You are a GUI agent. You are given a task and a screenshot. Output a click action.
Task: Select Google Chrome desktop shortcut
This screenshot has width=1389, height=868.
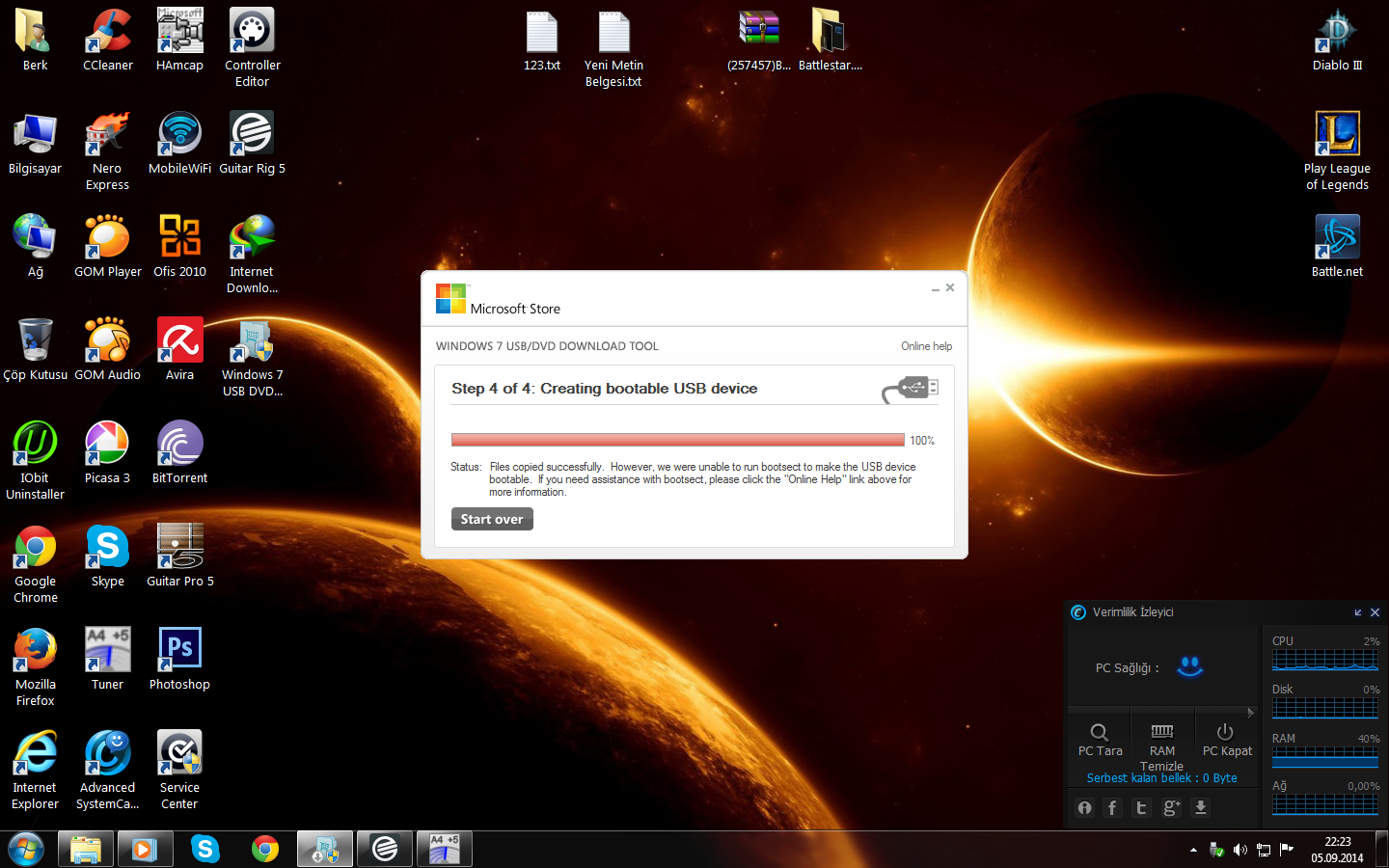(35, 564)
